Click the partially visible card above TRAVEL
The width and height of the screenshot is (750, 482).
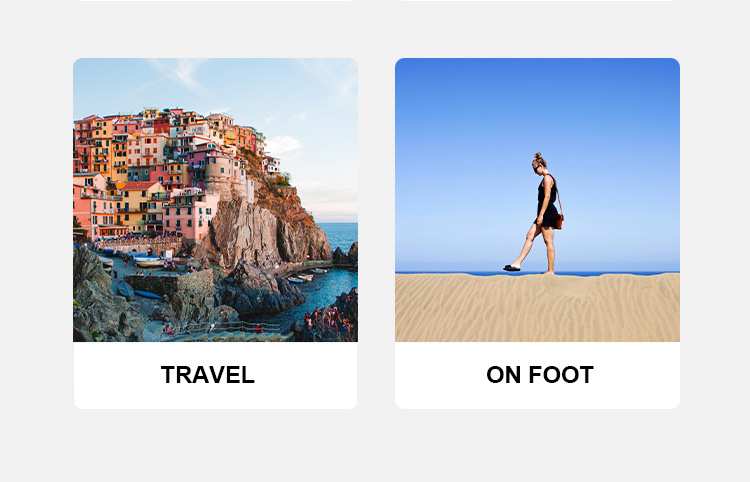[x=215, y=0]
